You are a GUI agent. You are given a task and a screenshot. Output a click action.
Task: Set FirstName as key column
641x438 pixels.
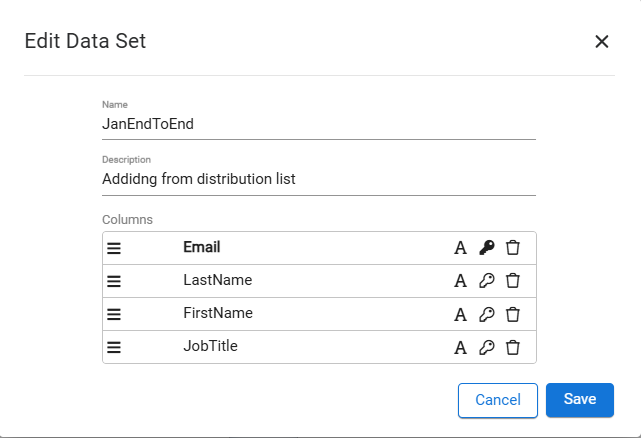487,314
